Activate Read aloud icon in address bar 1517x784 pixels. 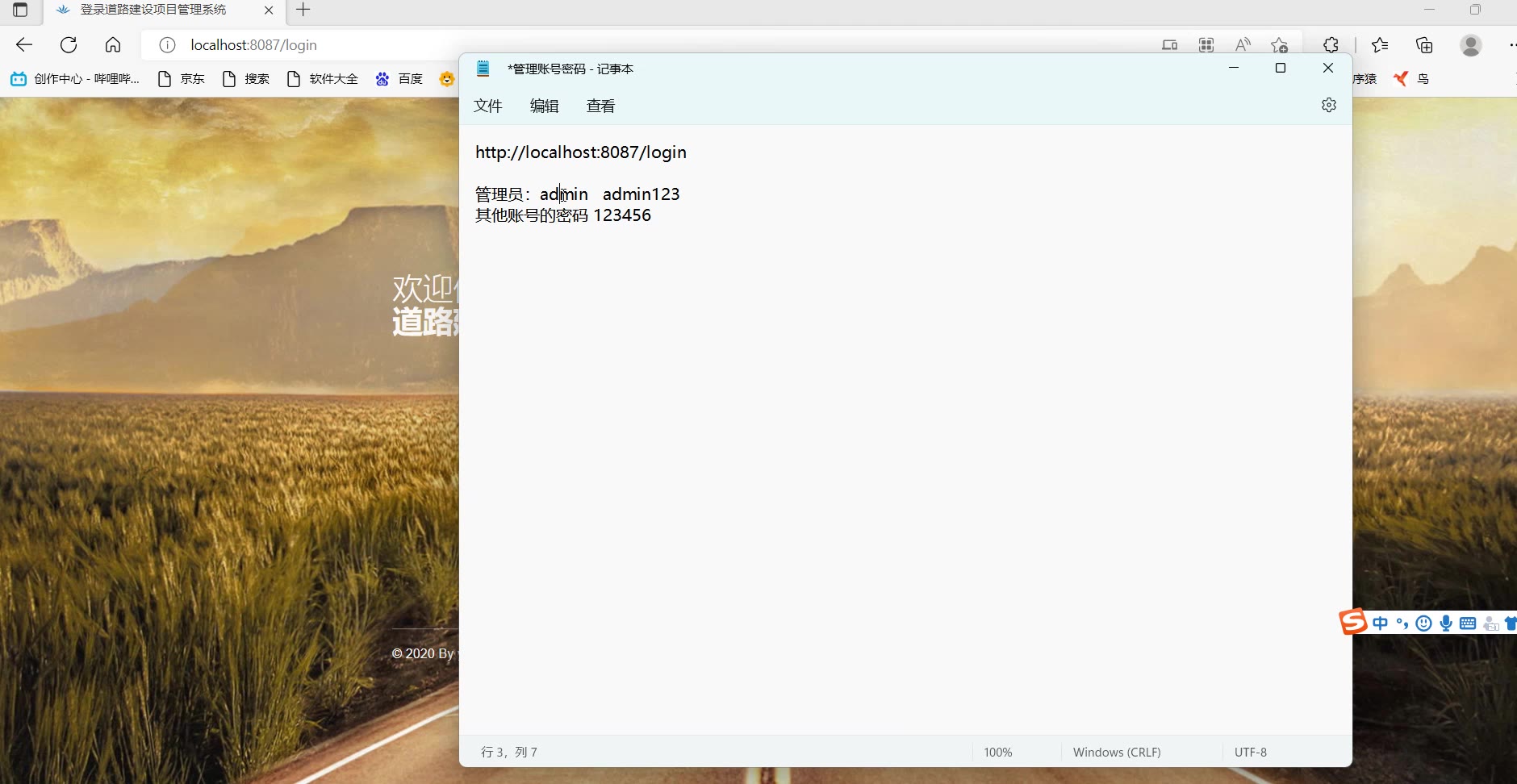(x=1243, y=45)
